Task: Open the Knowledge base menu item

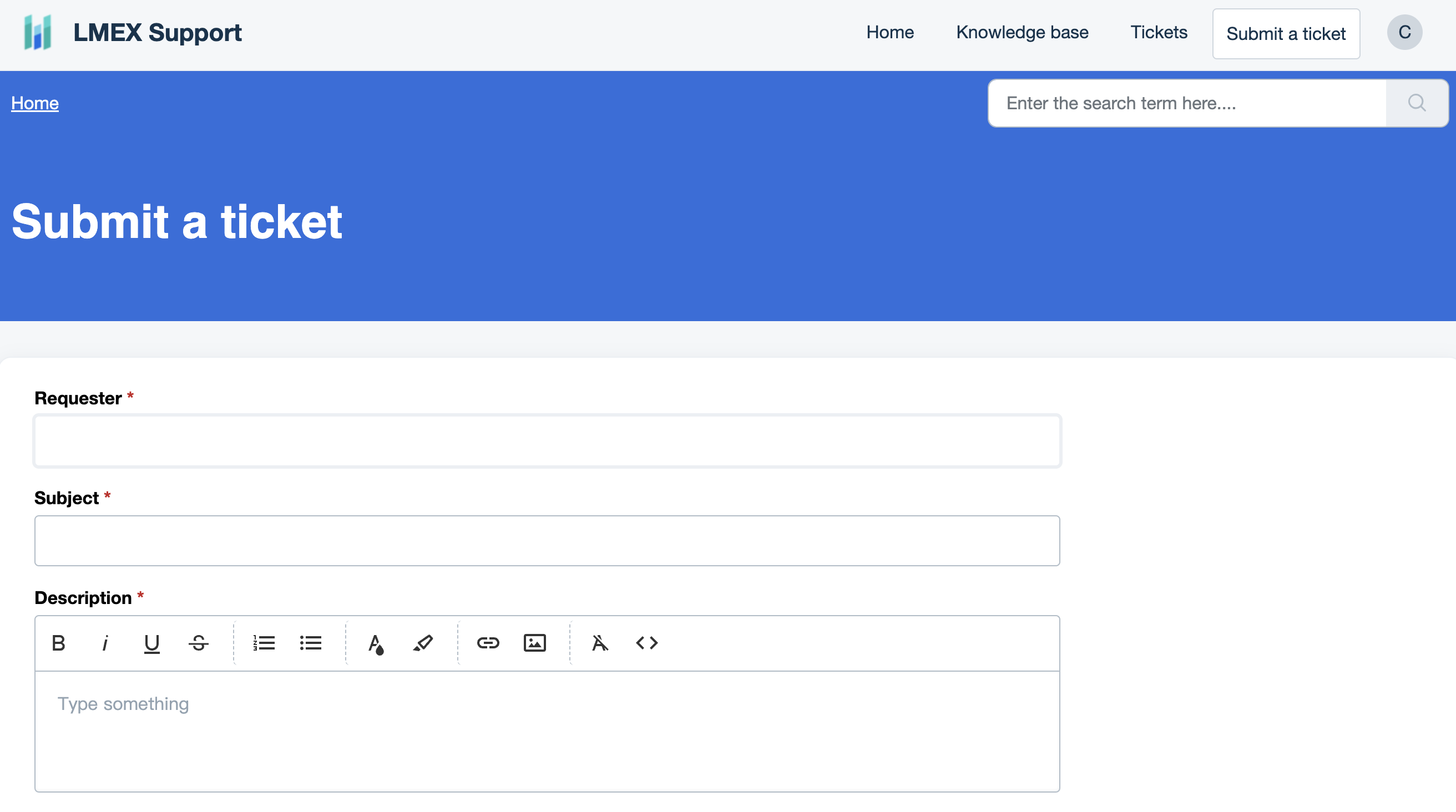Action: tap(1022, 32)
